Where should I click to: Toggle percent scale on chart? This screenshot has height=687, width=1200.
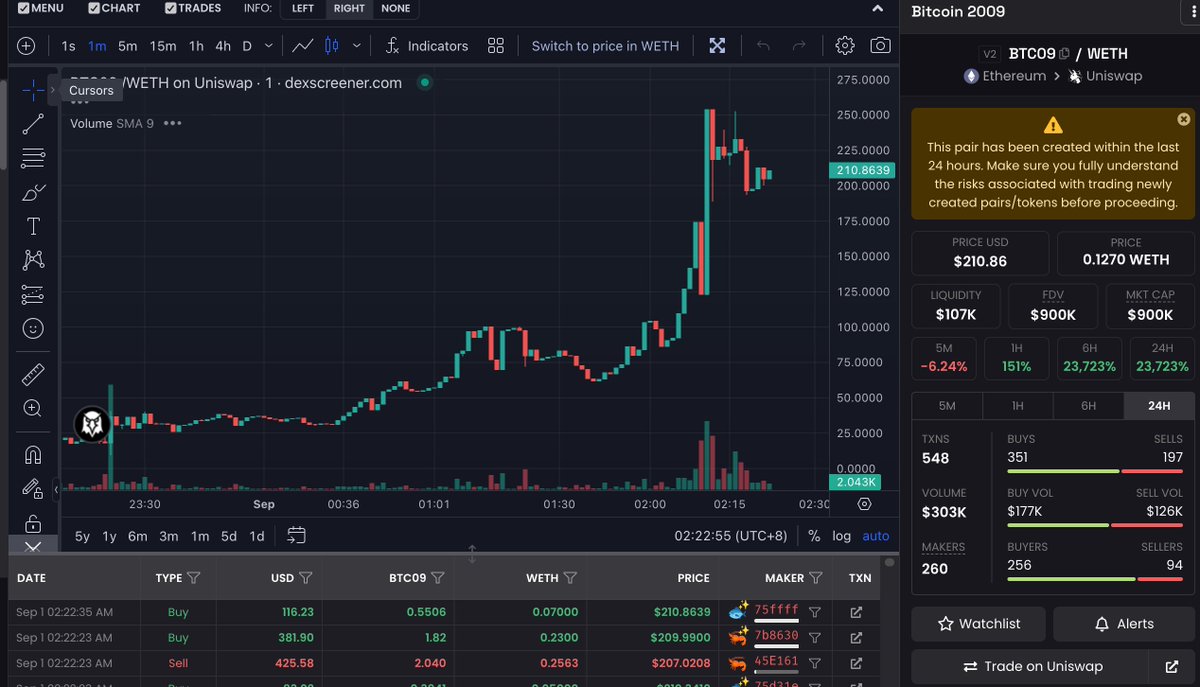coord(814,536)
